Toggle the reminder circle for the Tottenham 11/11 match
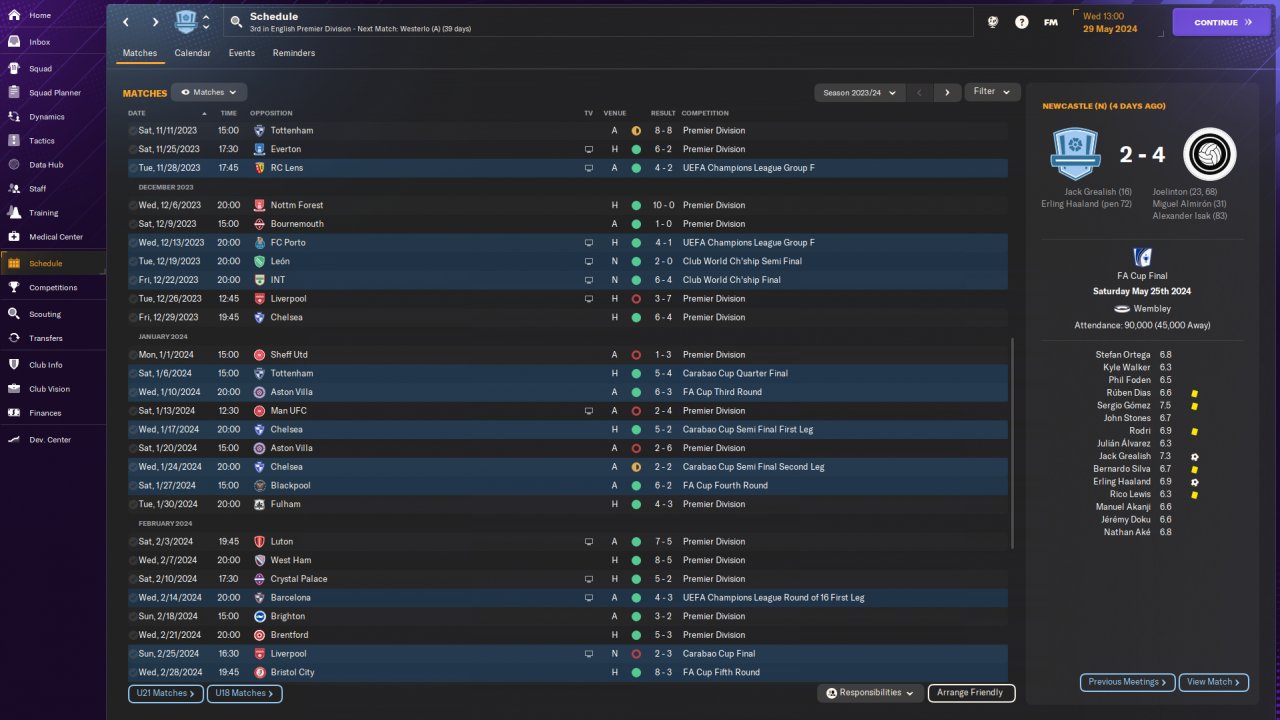 (x=133, y=131)
